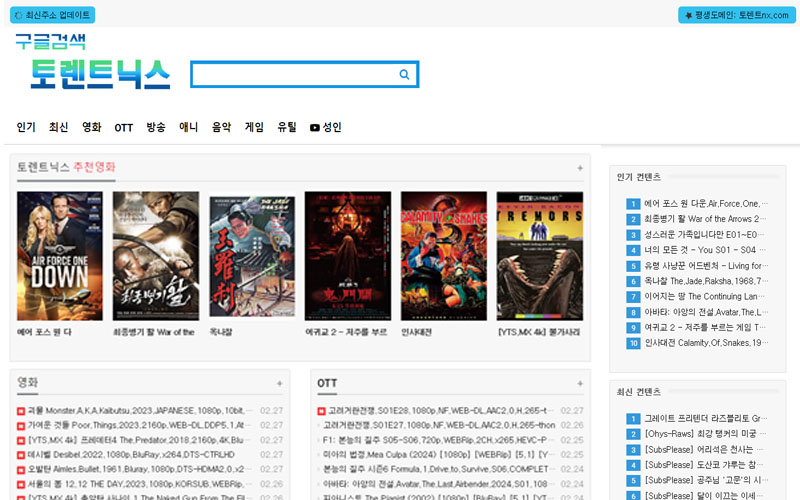Open latest item 그레이트 프리텐더 라즈블리토
The image size is (800, 500).
tap(706, 418)
